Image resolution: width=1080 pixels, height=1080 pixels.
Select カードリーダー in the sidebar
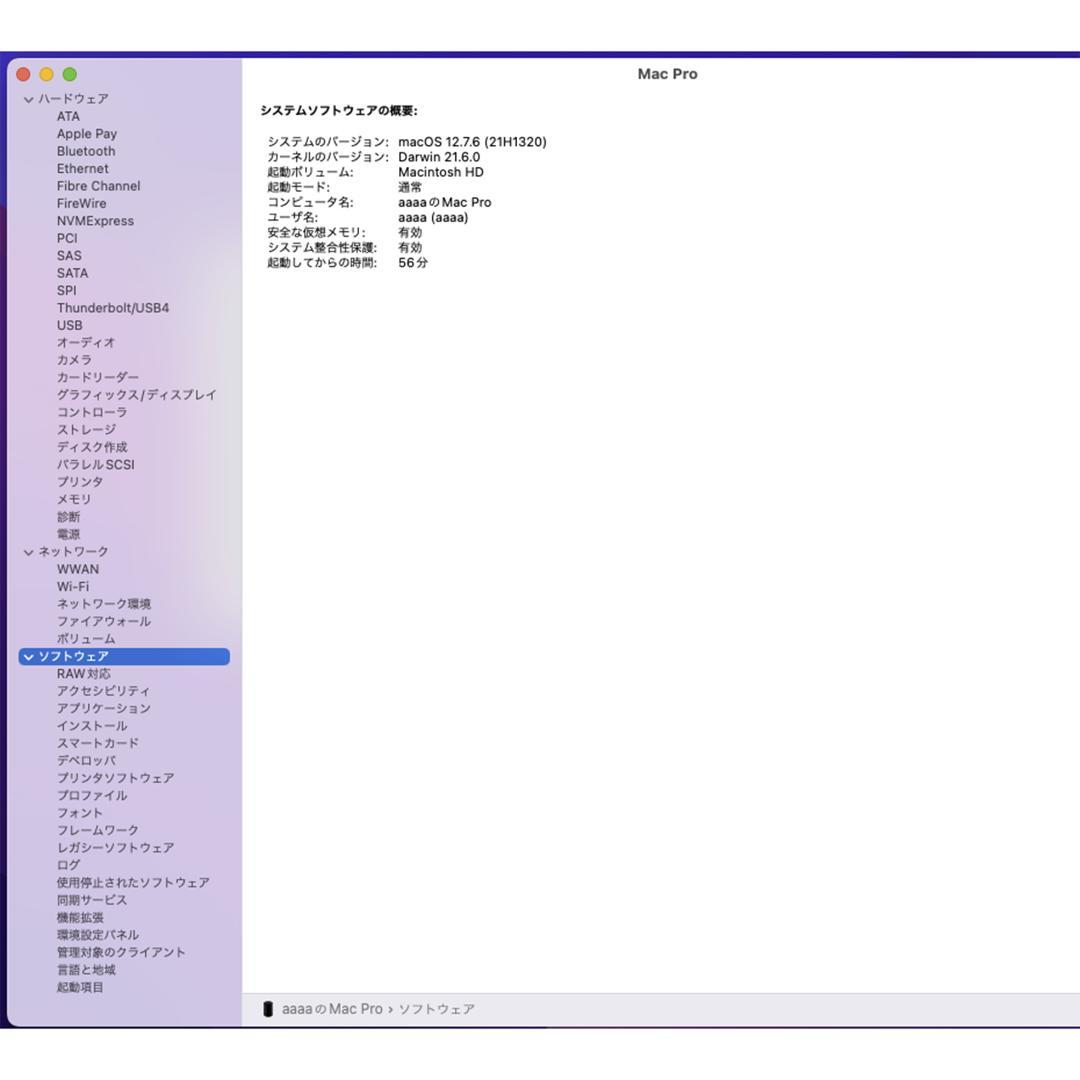[98, 377]
